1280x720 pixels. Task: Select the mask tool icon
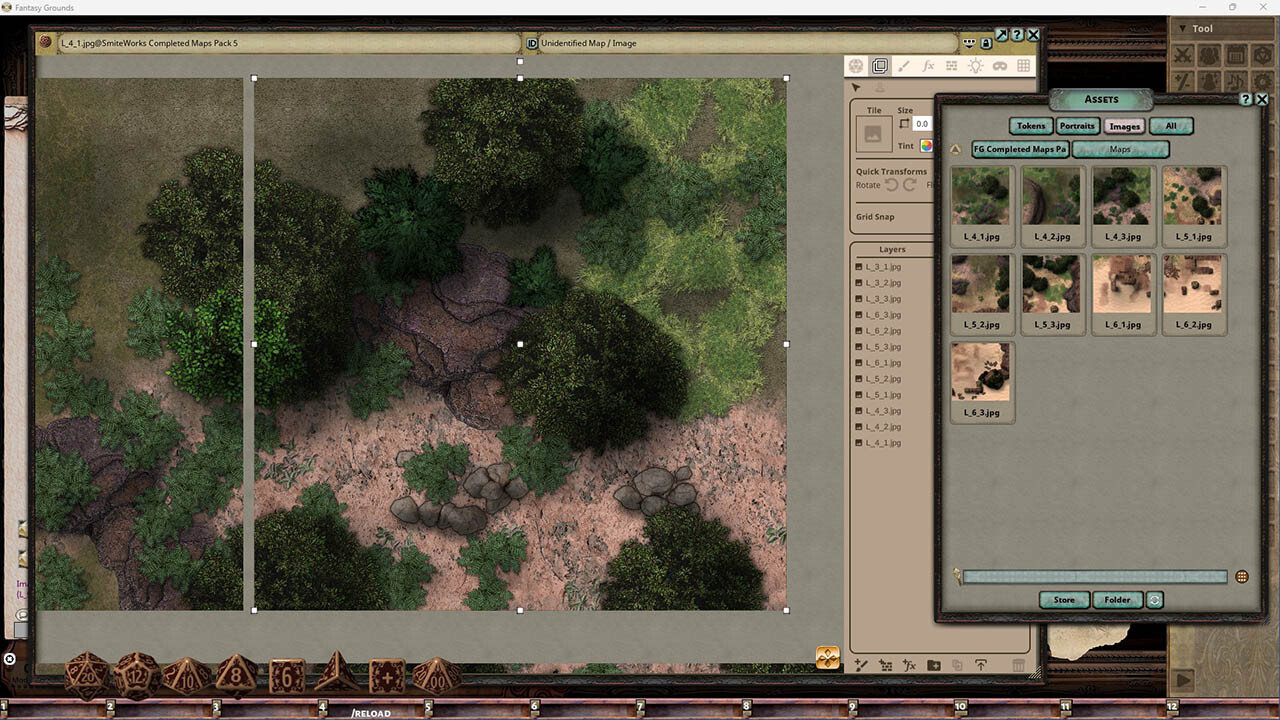[x=1001, y=66]
